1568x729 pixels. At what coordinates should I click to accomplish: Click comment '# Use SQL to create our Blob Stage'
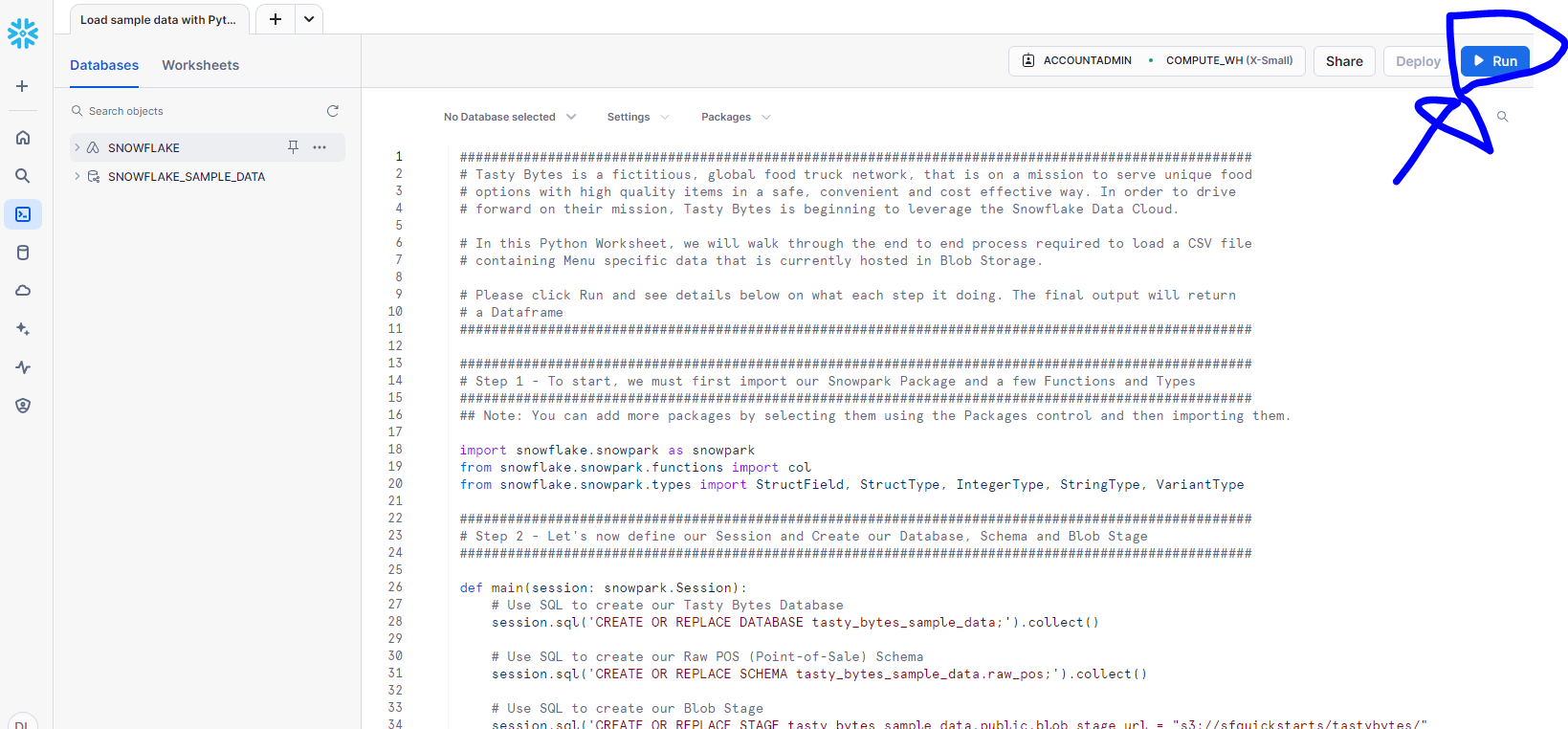tap(628, 709)
